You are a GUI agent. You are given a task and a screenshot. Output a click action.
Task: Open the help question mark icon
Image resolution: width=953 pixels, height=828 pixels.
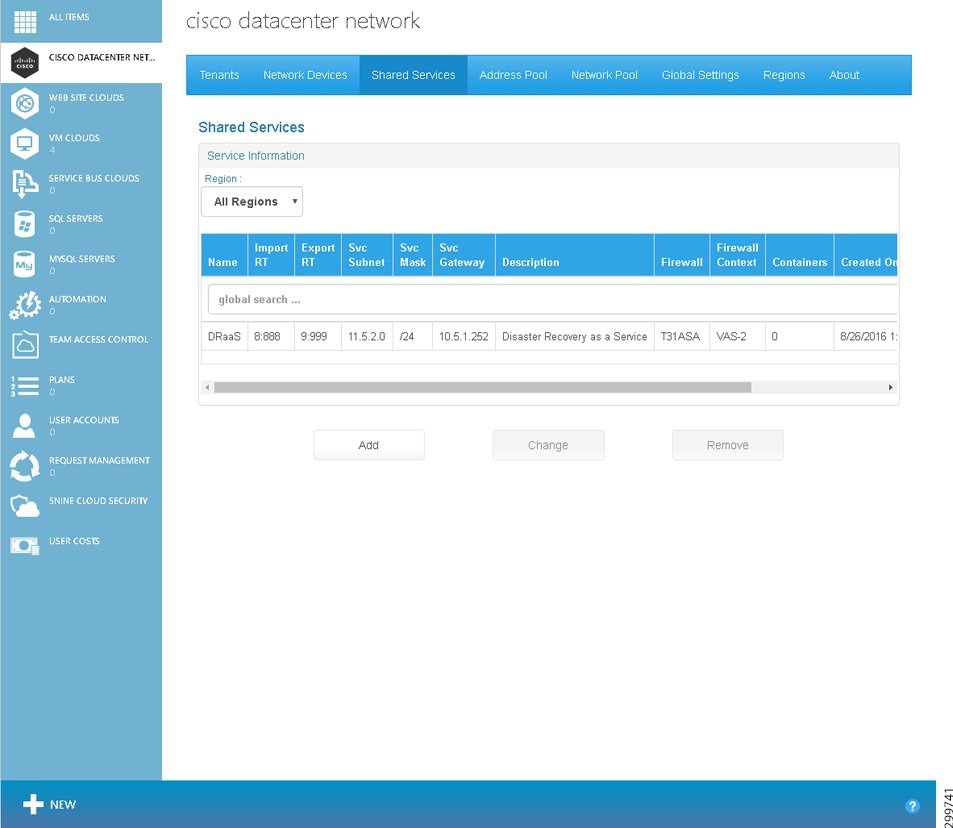click(x=912, y=806)
